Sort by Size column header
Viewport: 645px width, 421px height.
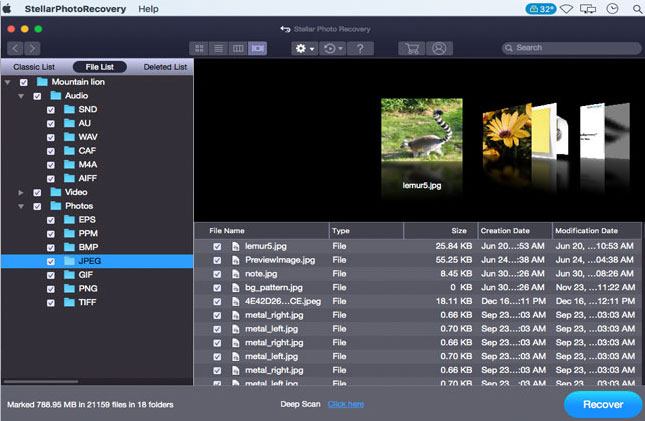(441, 231)
